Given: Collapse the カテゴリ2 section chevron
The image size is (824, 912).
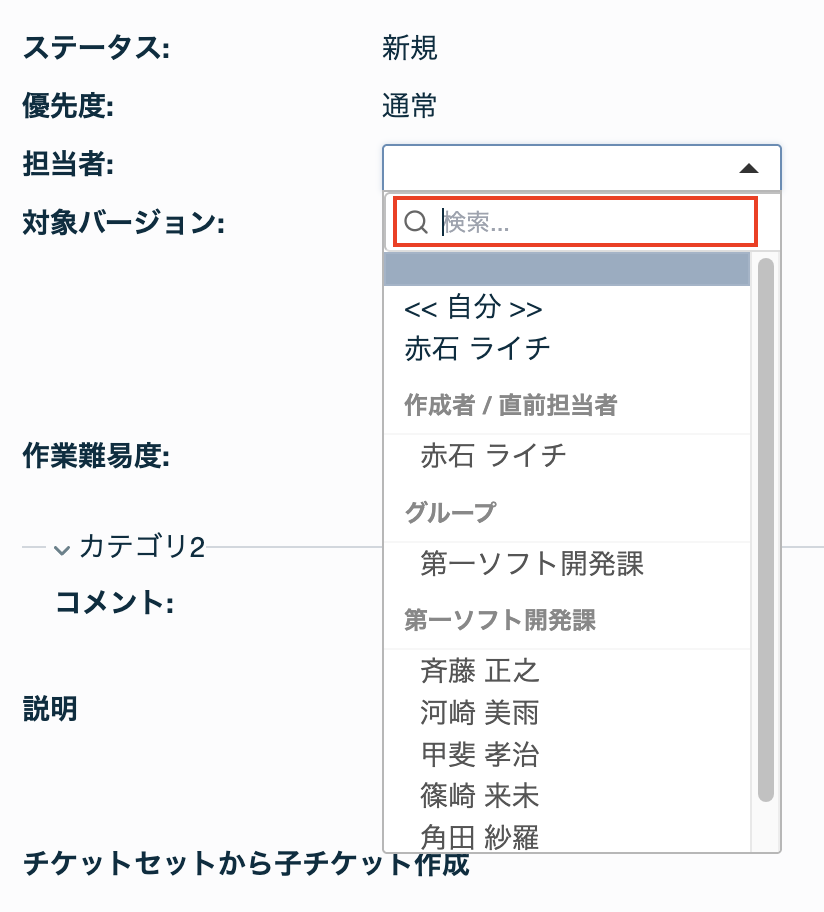Looking at the screenshot, I should [62, 549].
